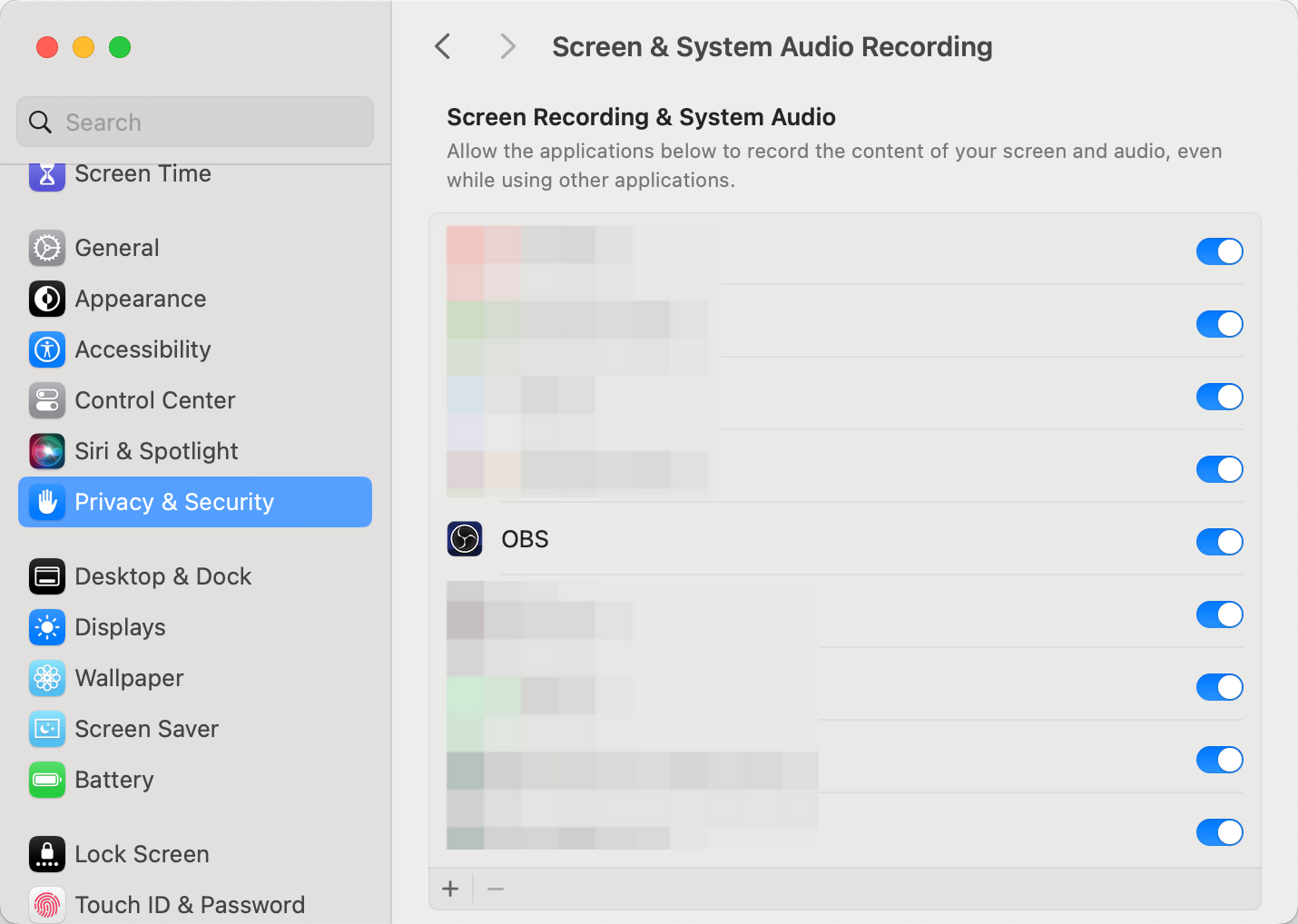Click the OBS application icon
The height and width of the screenshot is (924, 1298).
tap(464, 538)
